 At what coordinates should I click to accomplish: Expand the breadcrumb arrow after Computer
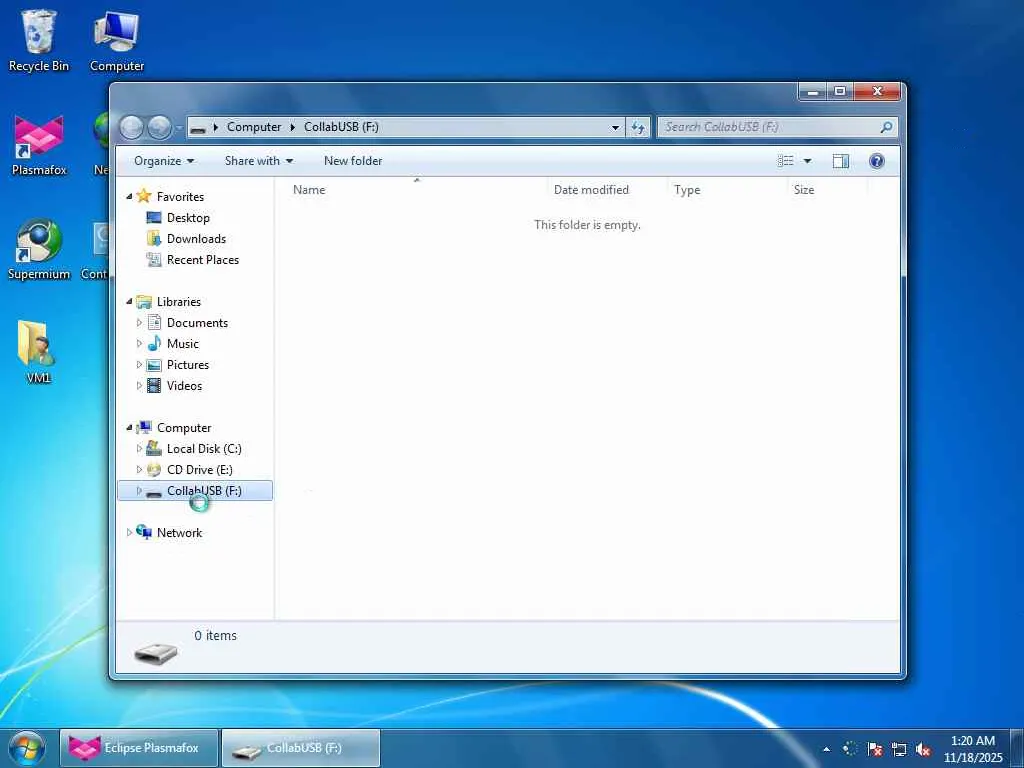click(293, 127)
